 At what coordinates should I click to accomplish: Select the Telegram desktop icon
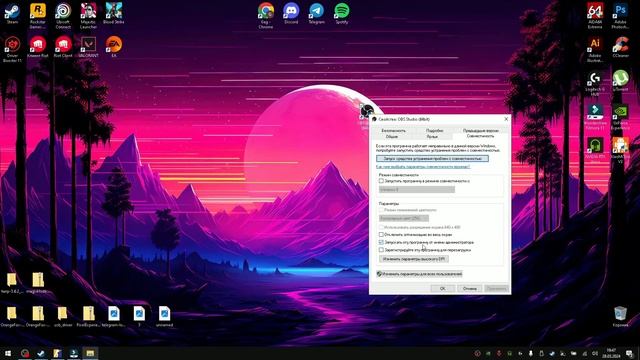(316, 13)
